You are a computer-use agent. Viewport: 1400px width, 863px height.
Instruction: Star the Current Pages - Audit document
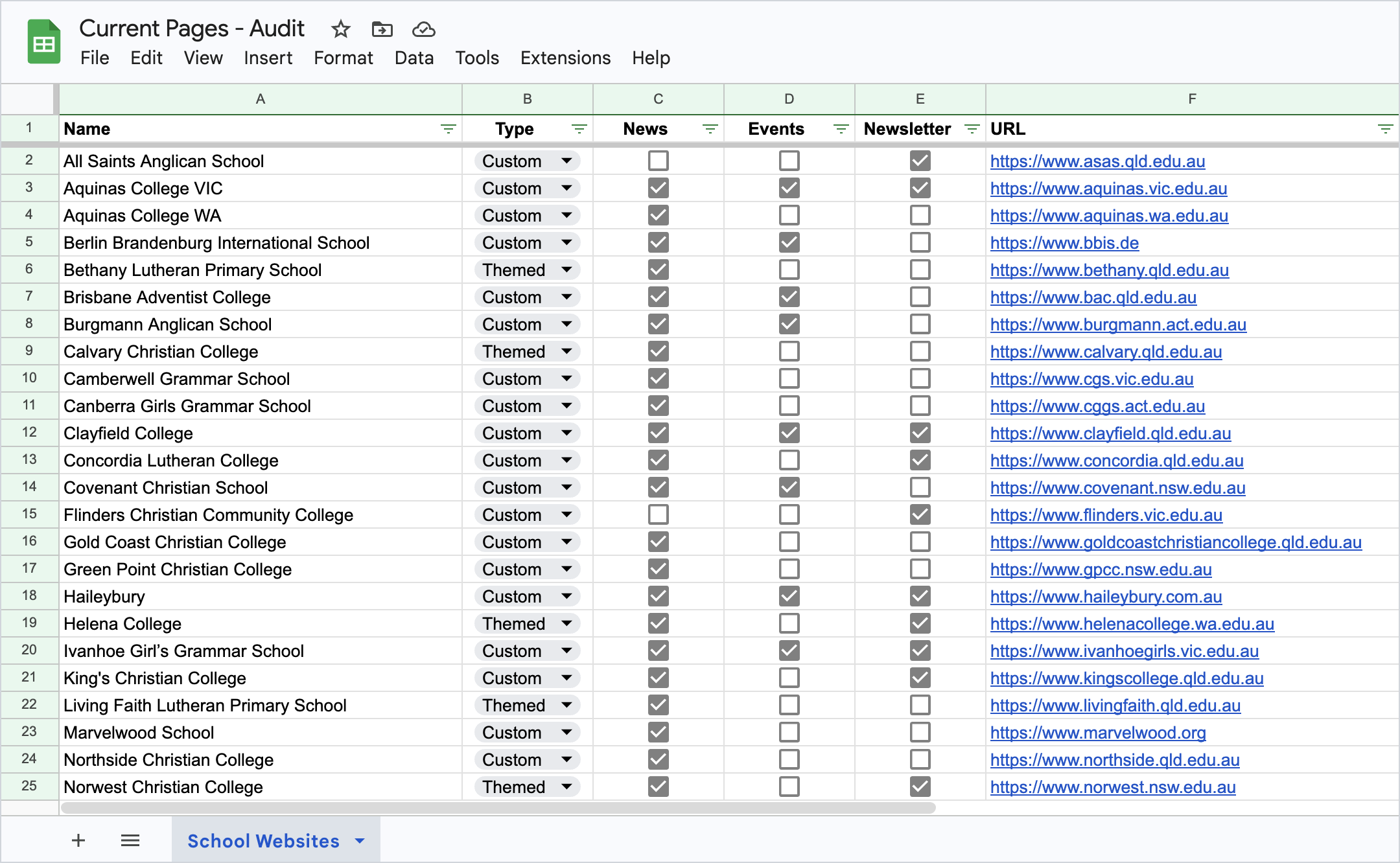[340, 29]
